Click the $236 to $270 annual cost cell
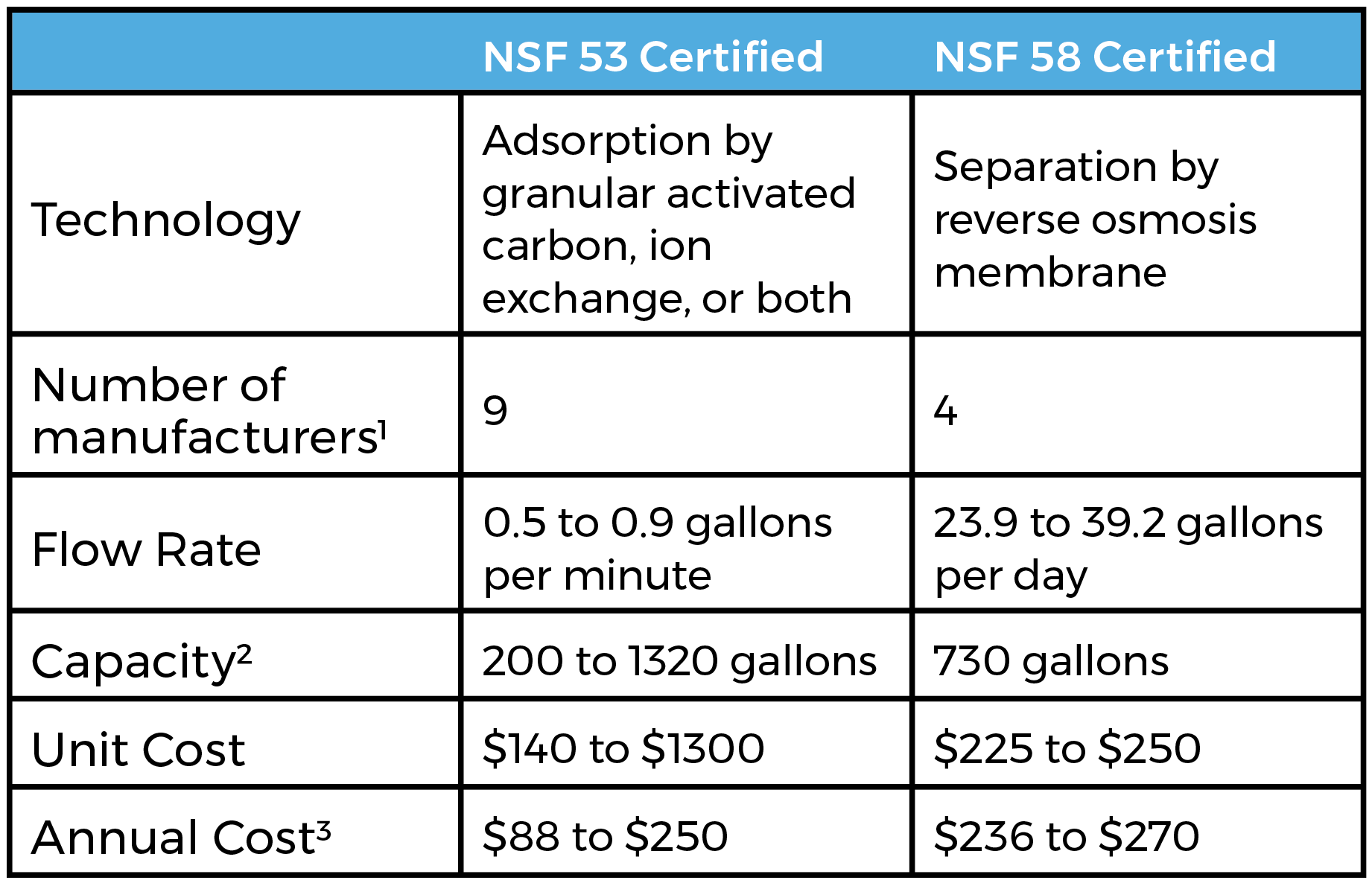1372x883 pixels. [1067, 836]
